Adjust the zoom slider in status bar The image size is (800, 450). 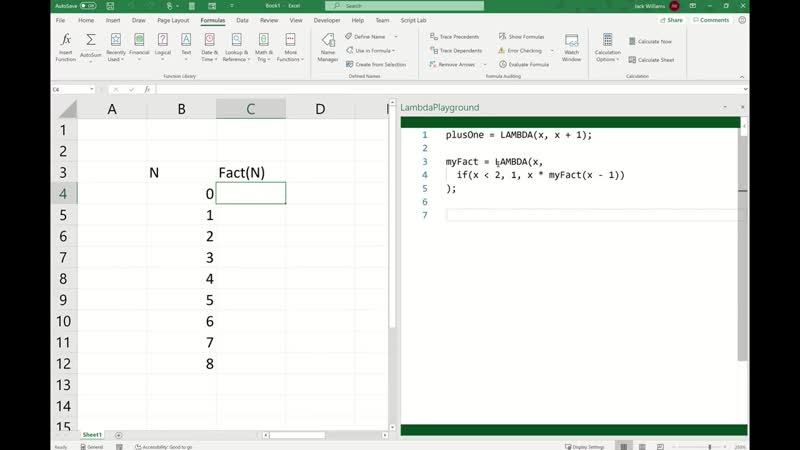tap(710, 447)
